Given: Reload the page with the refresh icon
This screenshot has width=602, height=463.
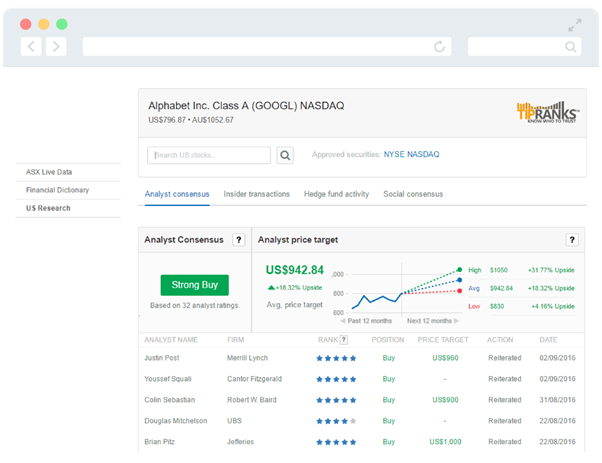Looking at the screenshot, I should (x=439, y=46).
